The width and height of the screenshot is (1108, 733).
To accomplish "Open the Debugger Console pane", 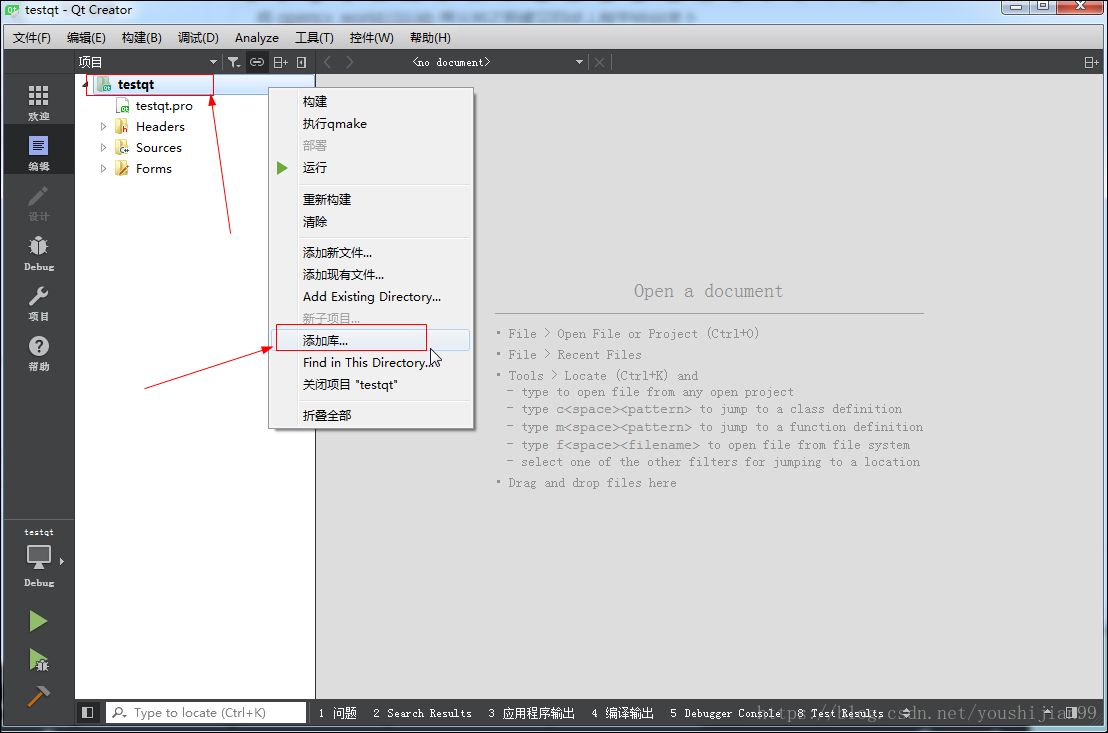I will pyautogui.click(x=725, y=713).
